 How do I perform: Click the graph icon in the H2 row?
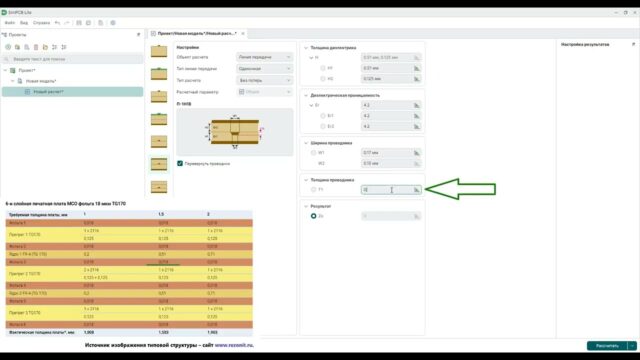coord(416,79)
